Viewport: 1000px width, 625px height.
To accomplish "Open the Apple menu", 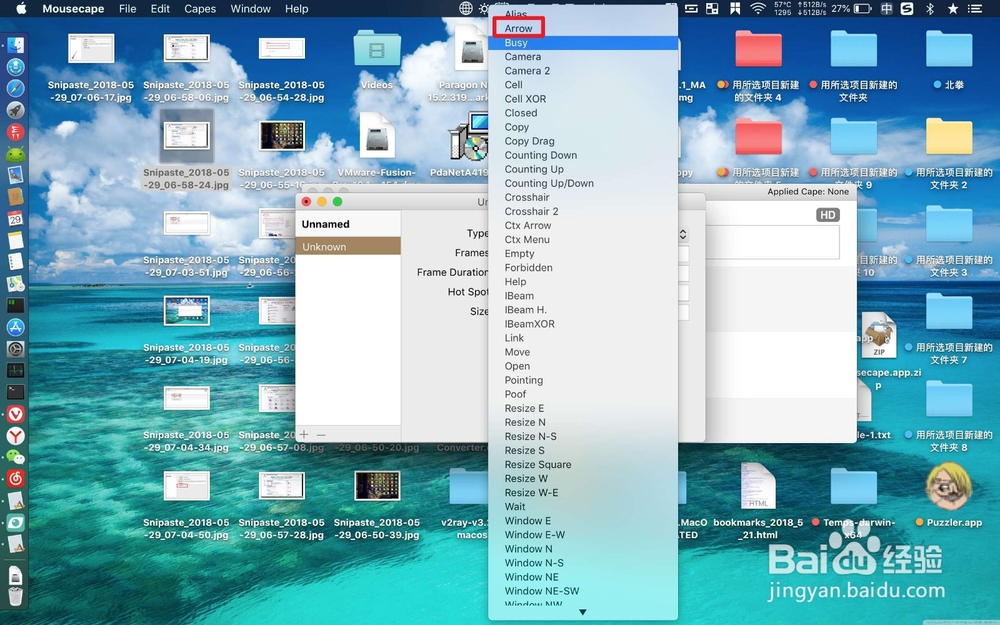I will click(21, 8).
